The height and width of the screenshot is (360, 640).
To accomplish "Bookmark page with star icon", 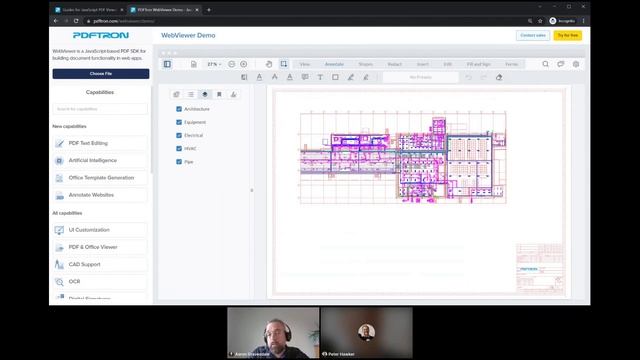I will pyautogui.click(x=540, y=21).
